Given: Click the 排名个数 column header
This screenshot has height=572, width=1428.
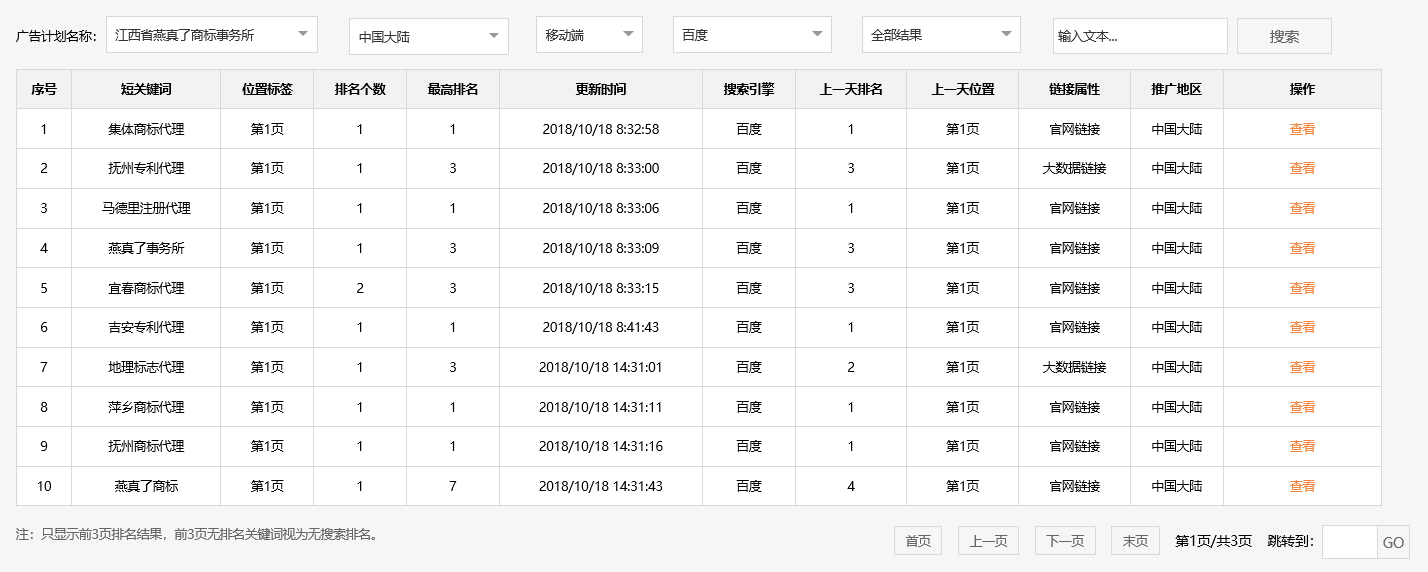Looking at the screenshot, I should (x=360, y=89).
